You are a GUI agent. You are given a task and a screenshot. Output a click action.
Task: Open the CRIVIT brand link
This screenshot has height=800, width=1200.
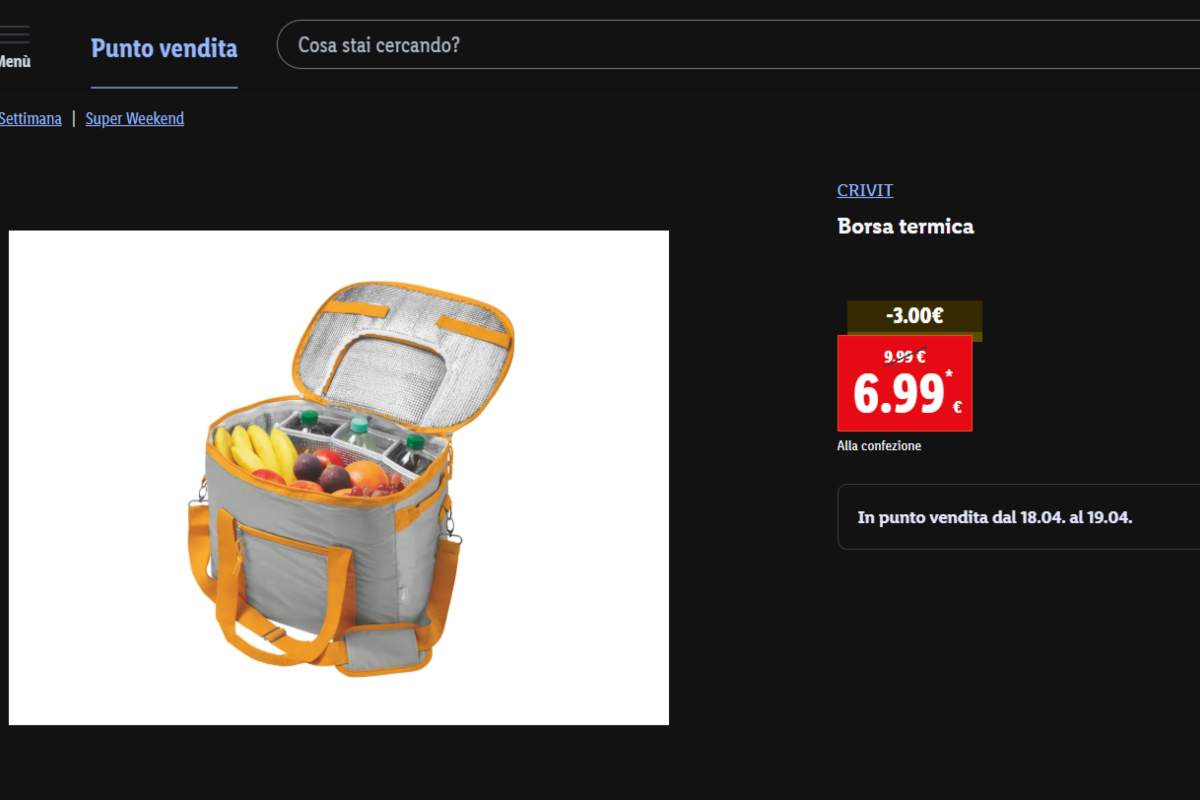point(865,190)
